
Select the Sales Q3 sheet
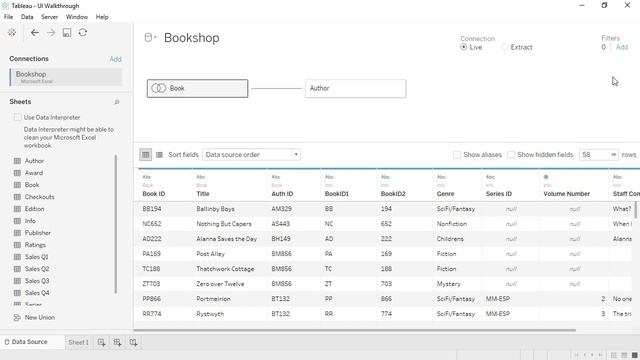coord(37,281)
